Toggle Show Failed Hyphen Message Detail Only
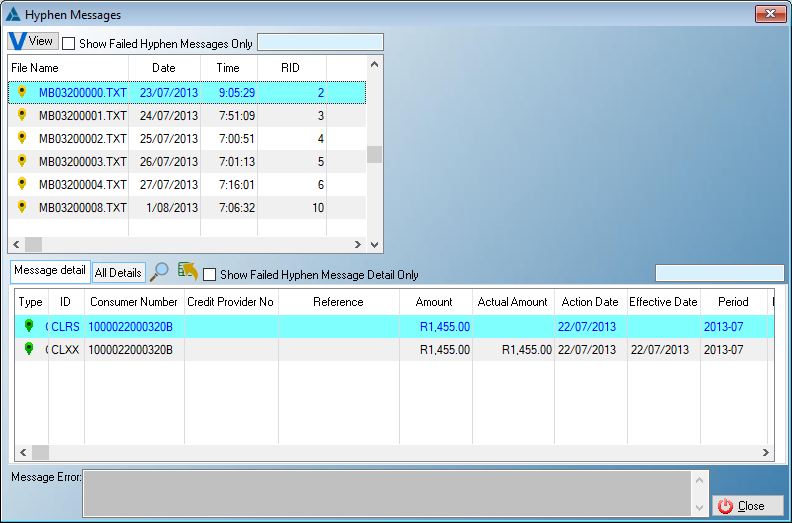Screen dimensions: 792x523 (x=210, y=274)
